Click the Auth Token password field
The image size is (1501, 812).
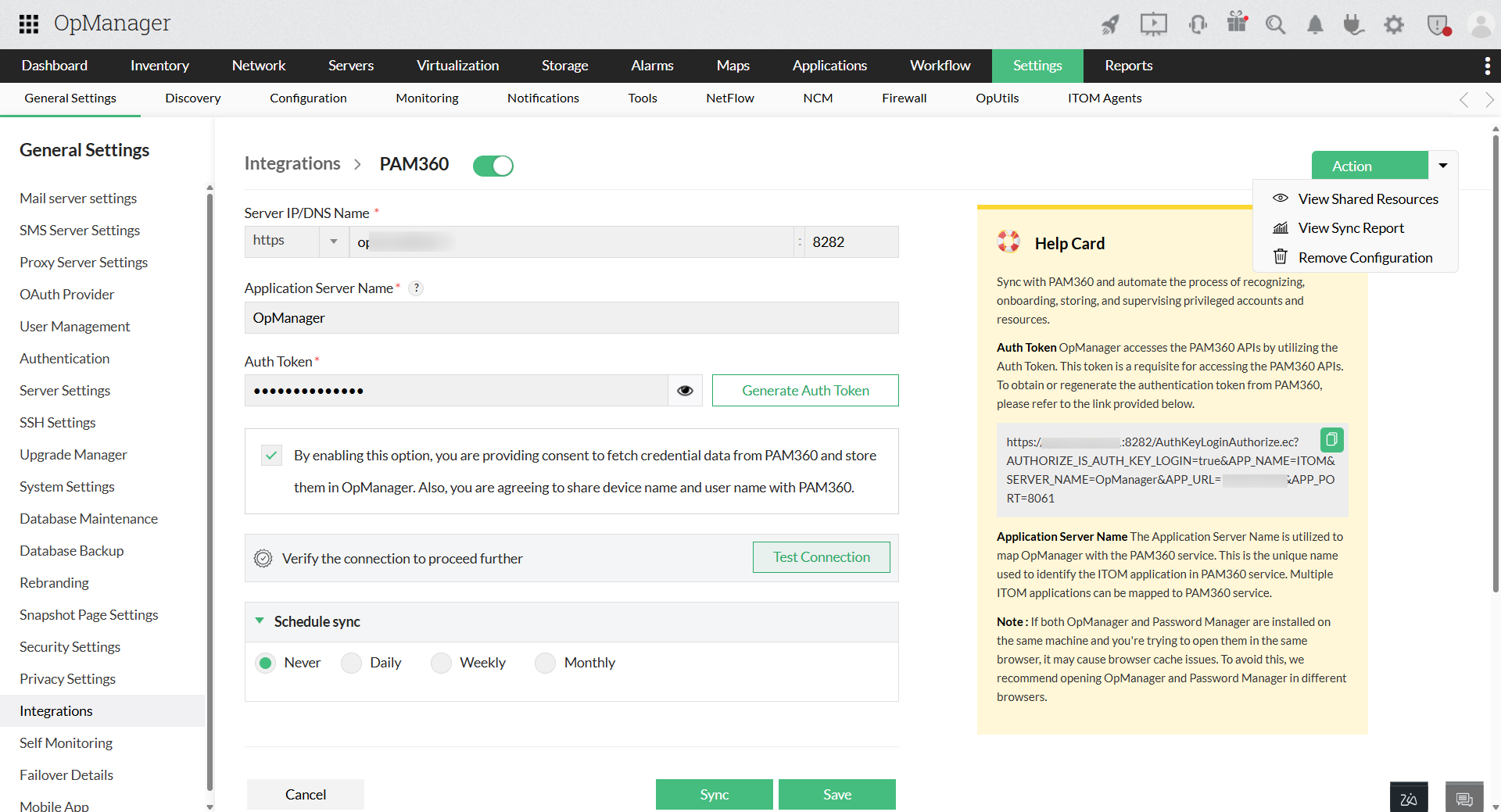pyautogui.click(x=457, y=391)
